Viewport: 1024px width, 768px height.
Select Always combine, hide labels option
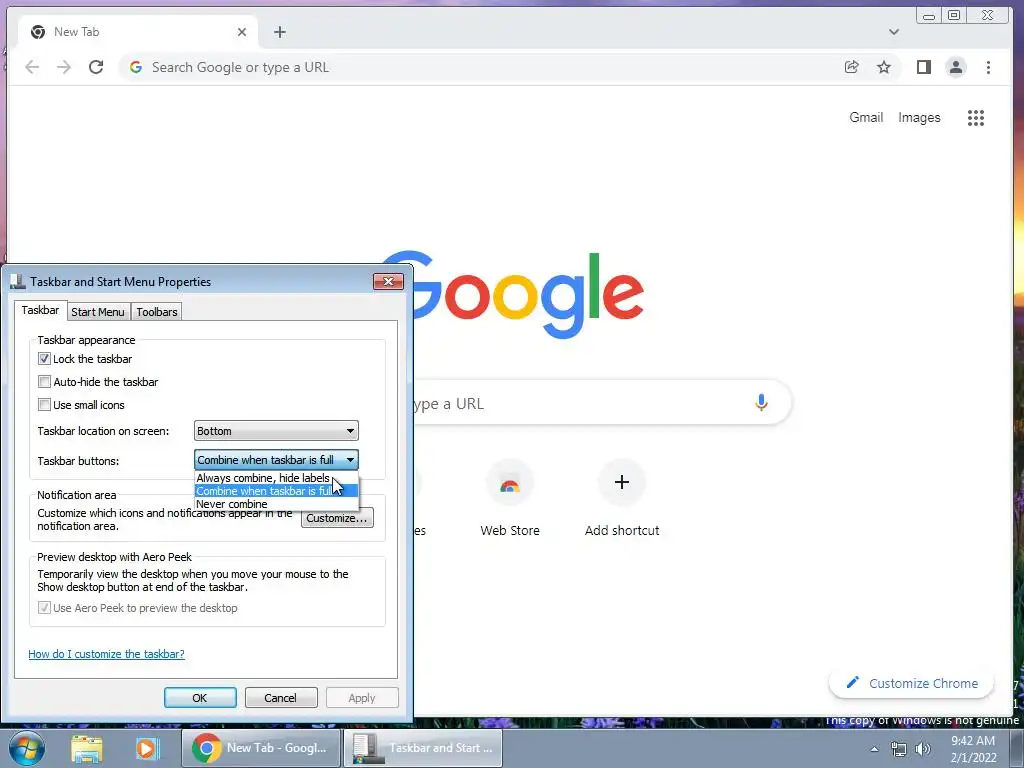click(276, 478)
